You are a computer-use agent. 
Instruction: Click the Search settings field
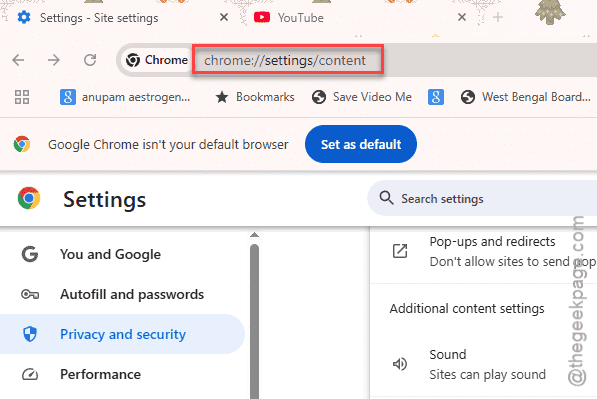click(x=482, y=198)
